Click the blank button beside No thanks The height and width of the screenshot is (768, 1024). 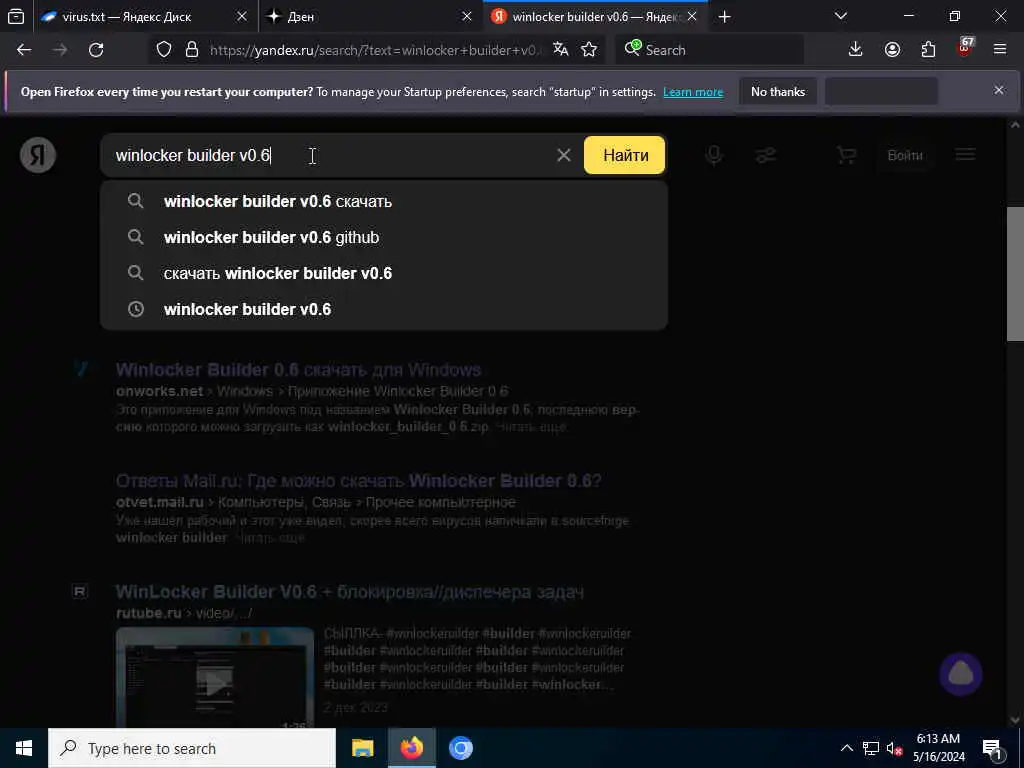click(x=881, y=91)
